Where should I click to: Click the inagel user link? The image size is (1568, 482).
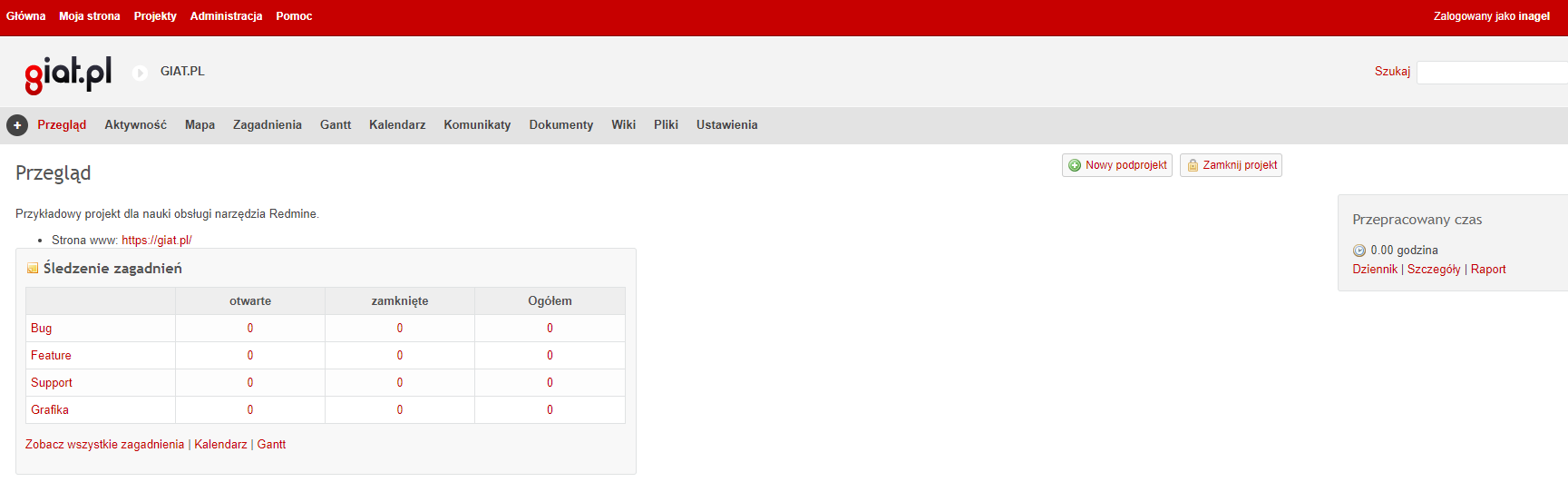click(1534, 16)
